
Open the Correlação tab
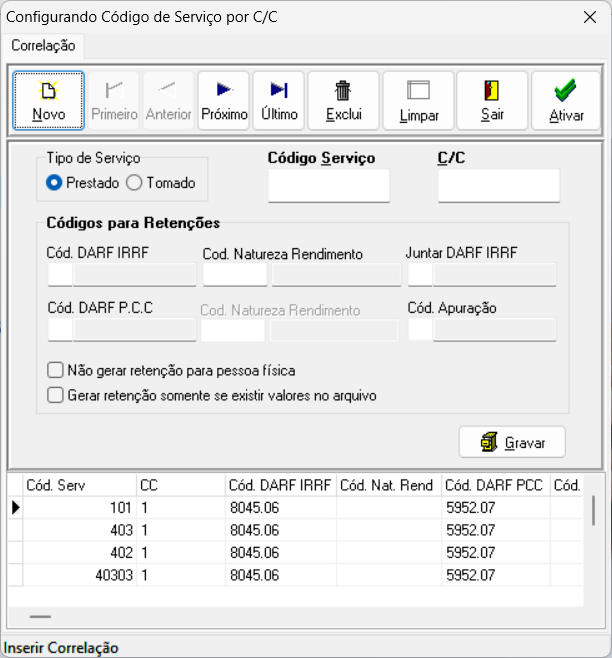coord(43,45)
